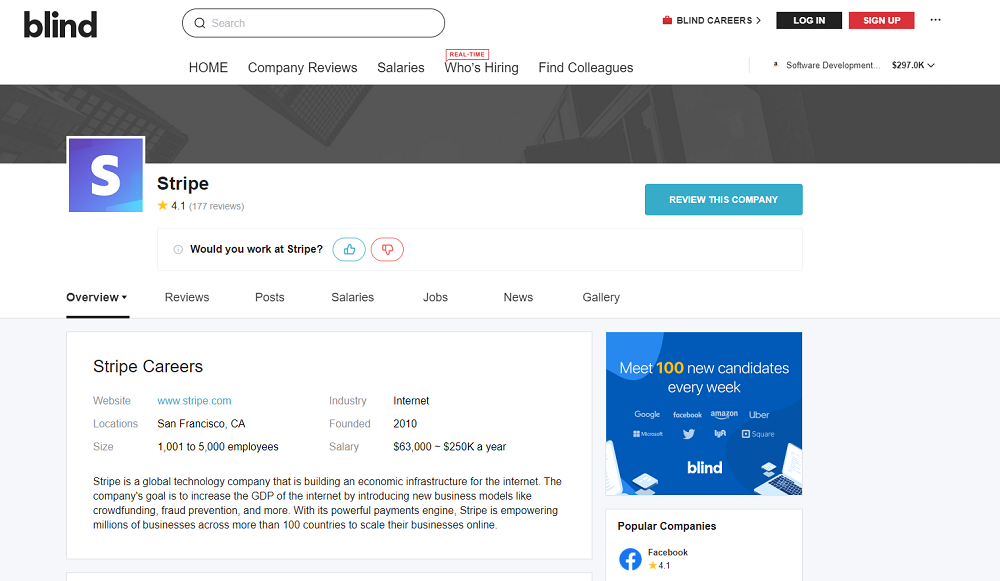The width and height of the screenshot is (1000, 581).
Task: Click the '1,001 to 5,000 employees' text
Action: coord(218,446)
